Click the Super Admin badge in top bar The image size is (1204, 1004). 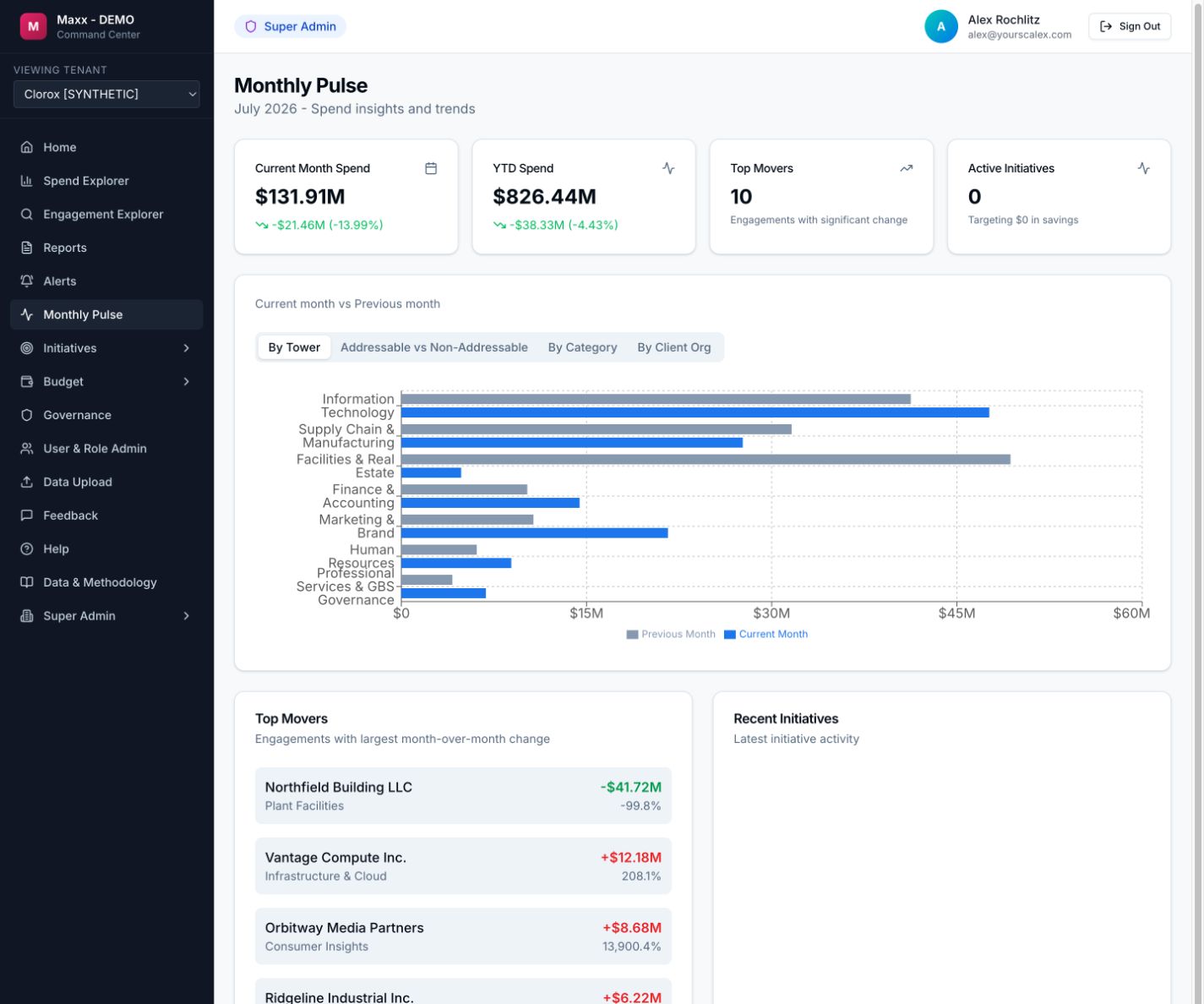coord(291,26)
